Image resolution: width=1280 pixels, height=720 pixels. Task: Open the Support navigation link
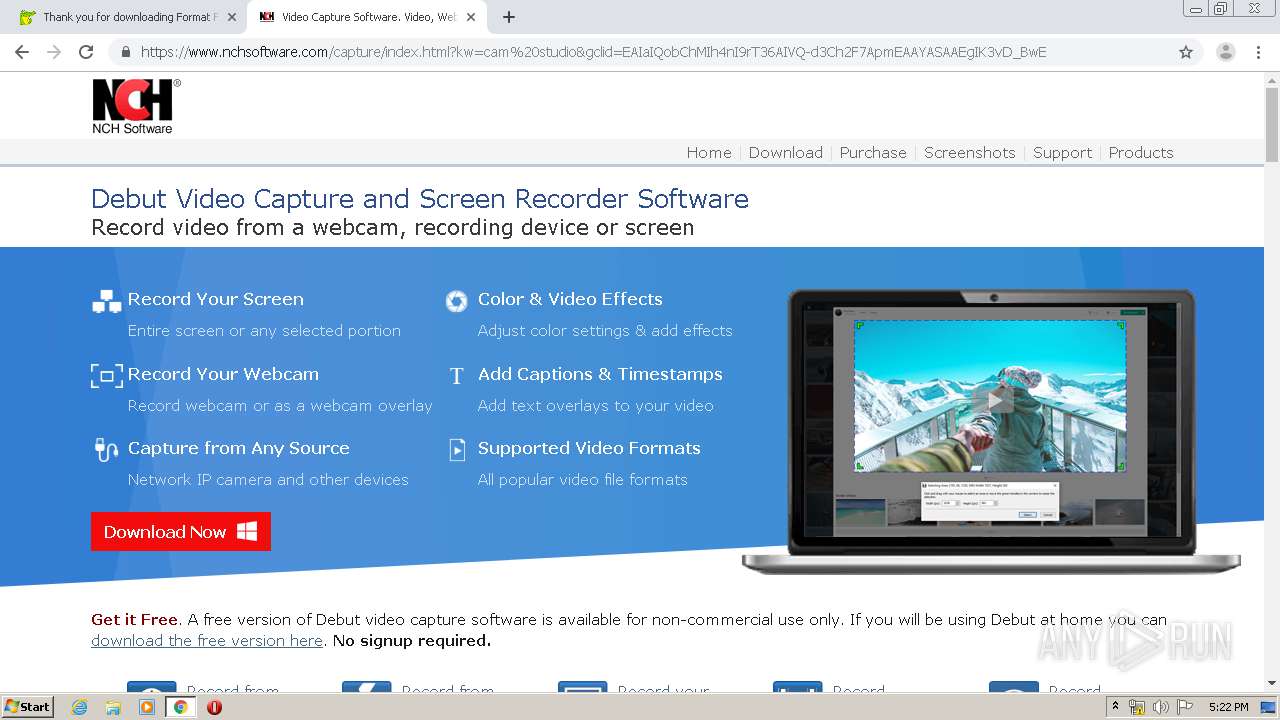click(x=1062, y=152)
